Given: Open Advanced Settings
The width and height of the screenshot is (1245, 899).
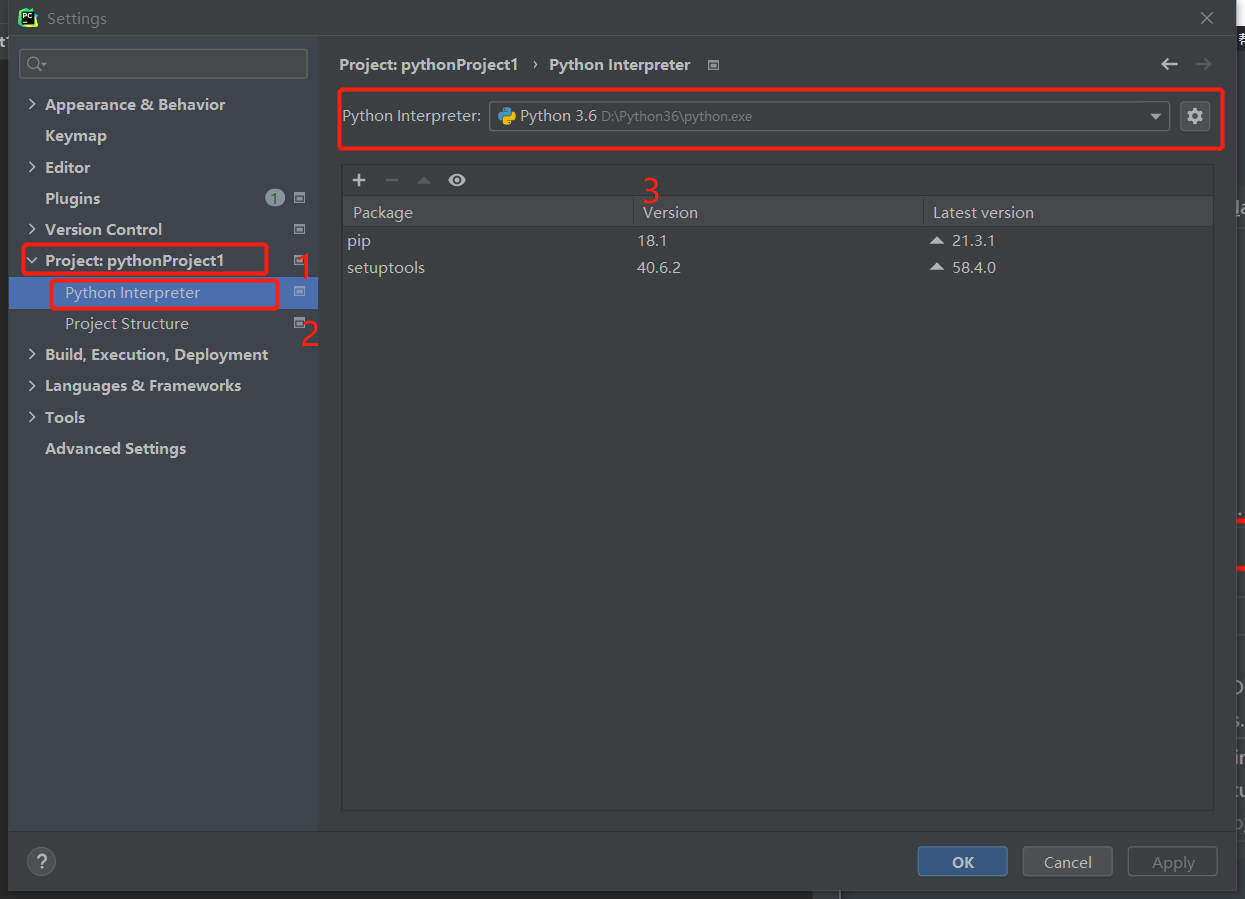Looking at the screenshot, I should [x=116, y=448].
